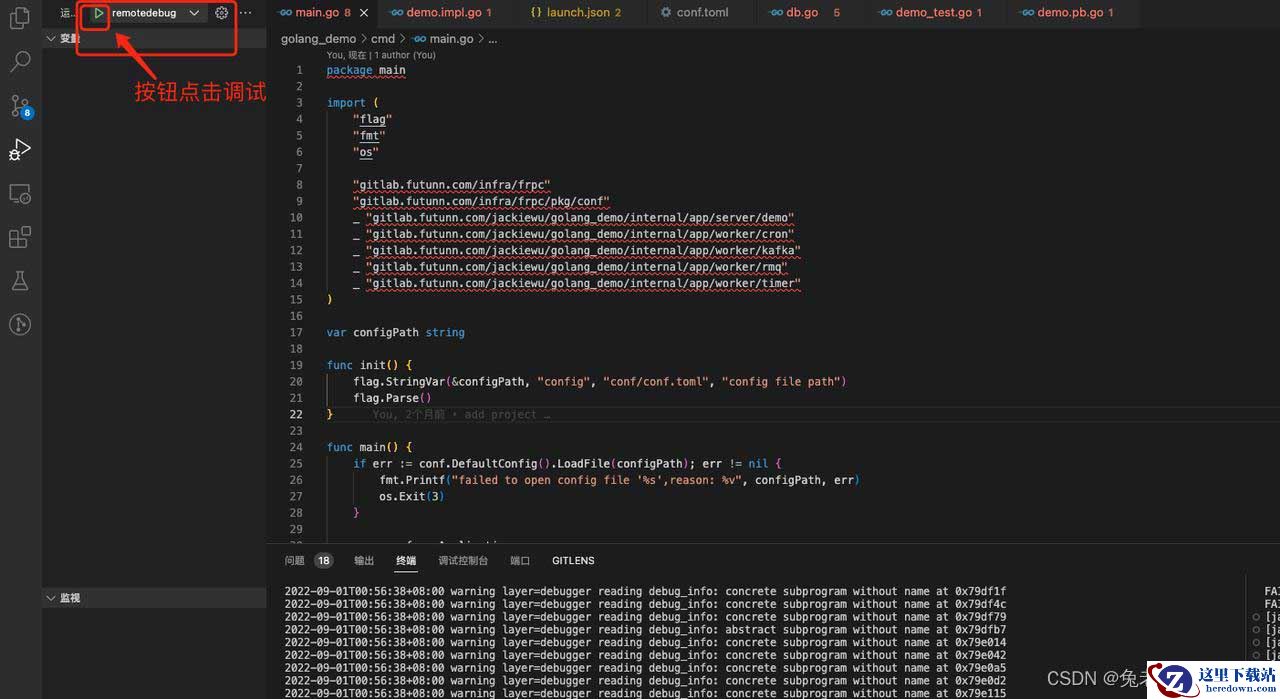1280x699 pixels.
Task: Click the "gitlab.futunn.com/infra/frpc" import
Action: coord(453,185)
